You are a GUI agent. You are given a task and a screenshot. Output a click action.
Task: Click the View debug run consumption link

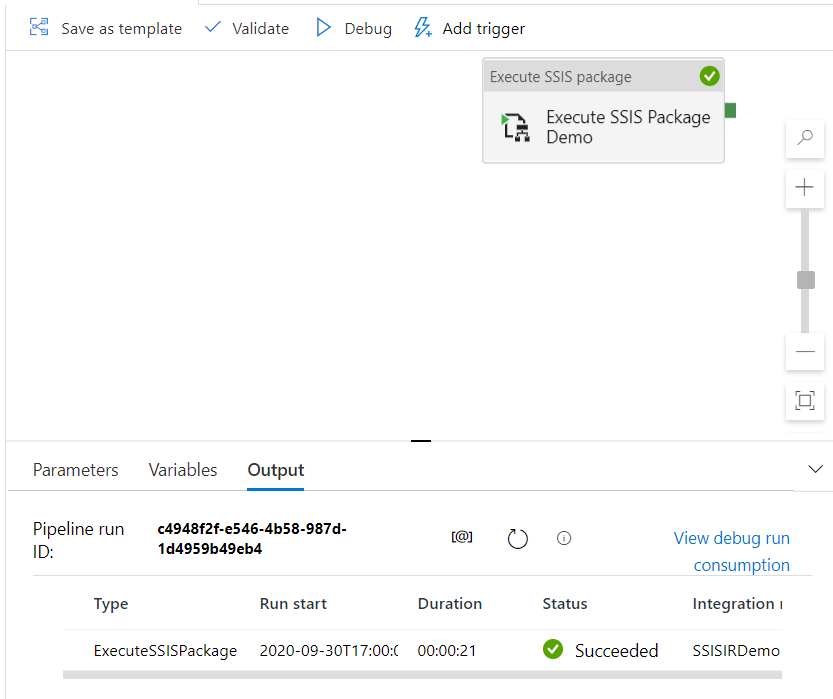[731, 551]
